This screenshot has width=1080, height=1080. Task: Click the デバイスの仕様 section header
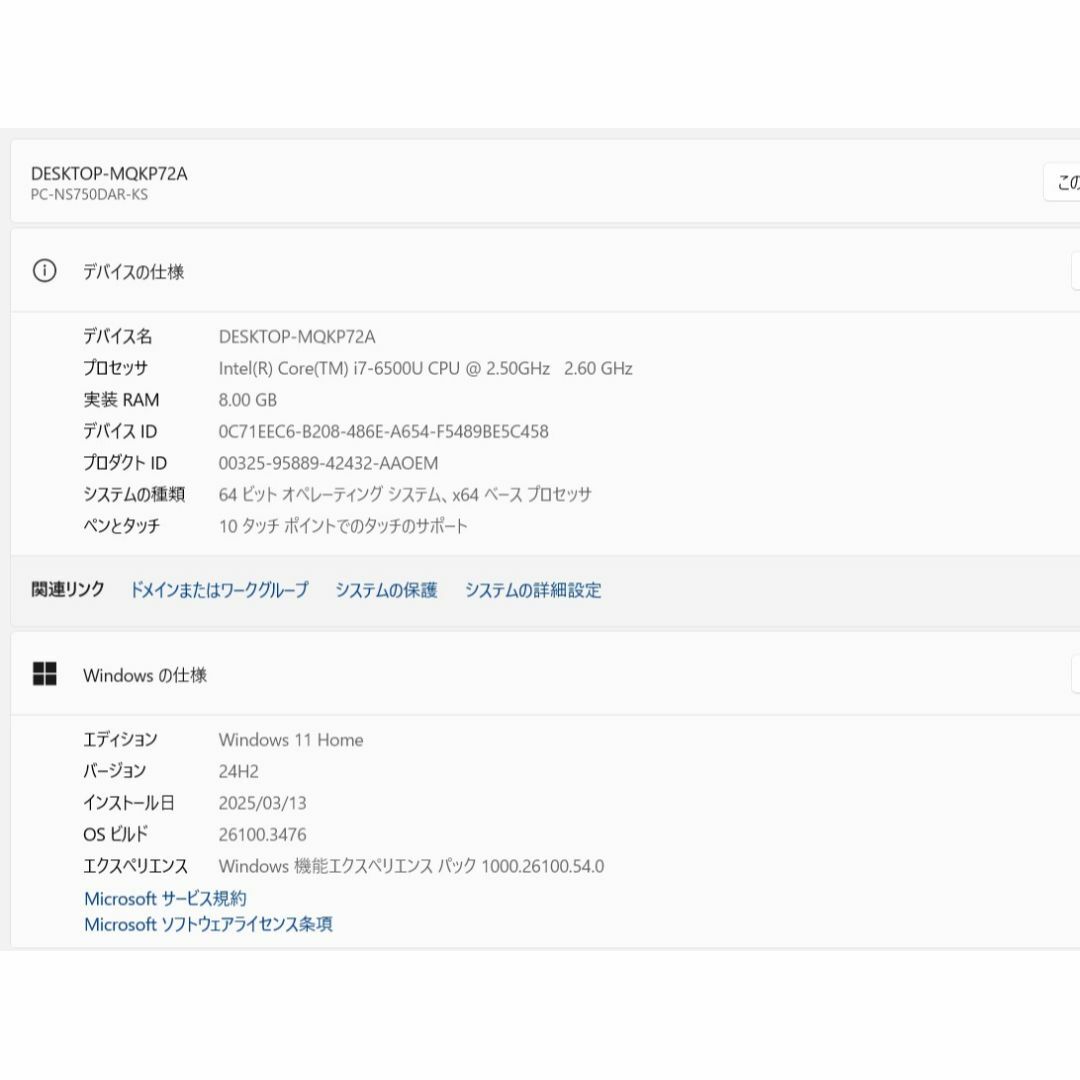[546, 271]
